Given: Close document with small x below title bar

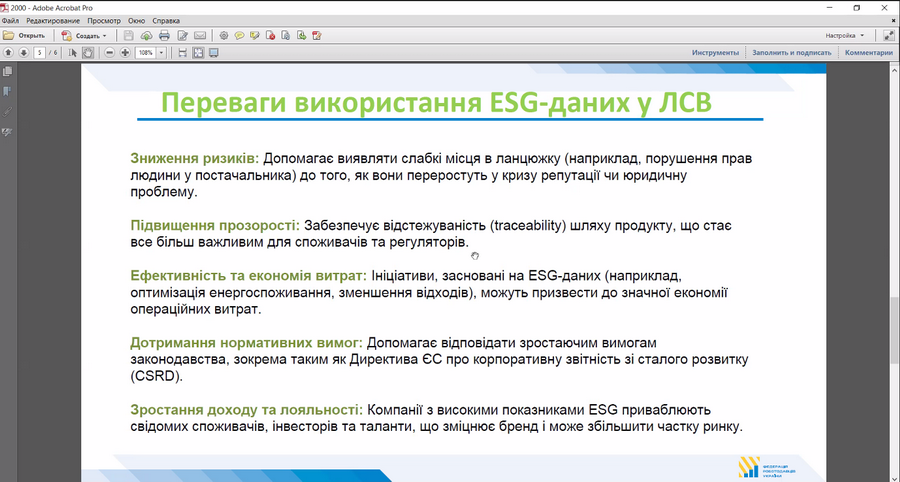Looking at the screenshot, I should point(893,20).
